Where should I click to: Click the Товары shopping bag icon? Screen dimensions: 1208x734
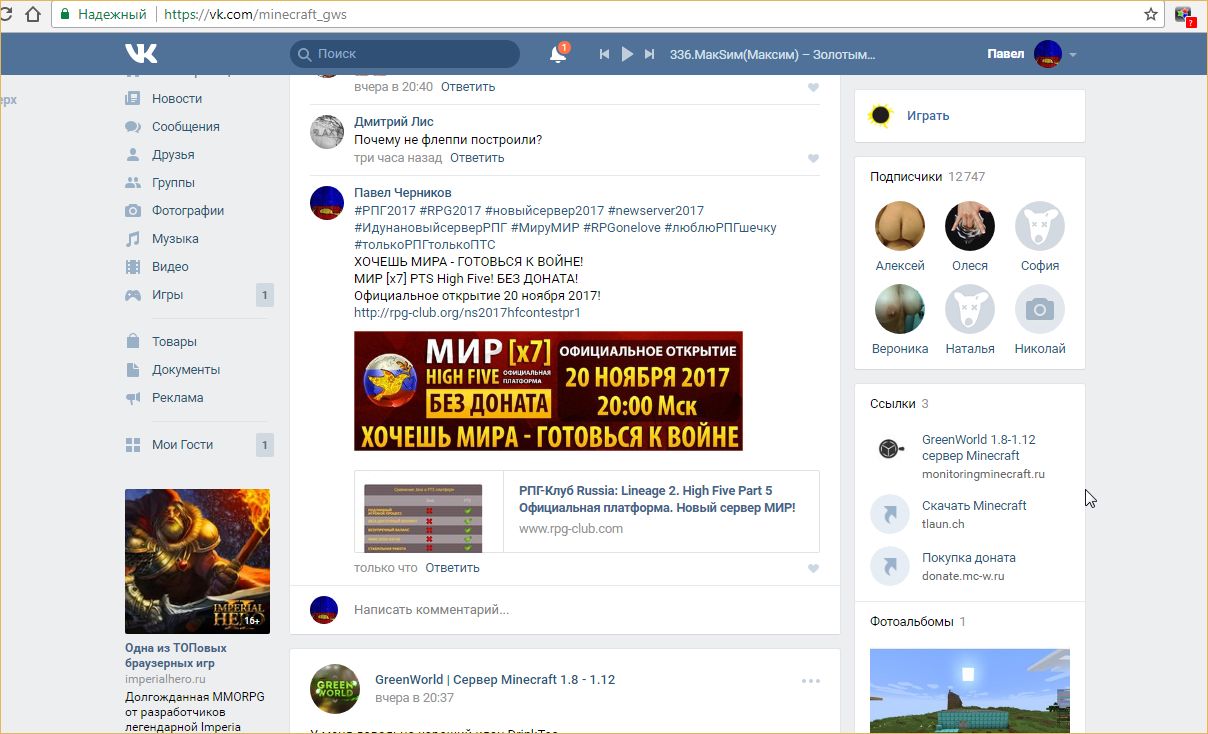132,342
